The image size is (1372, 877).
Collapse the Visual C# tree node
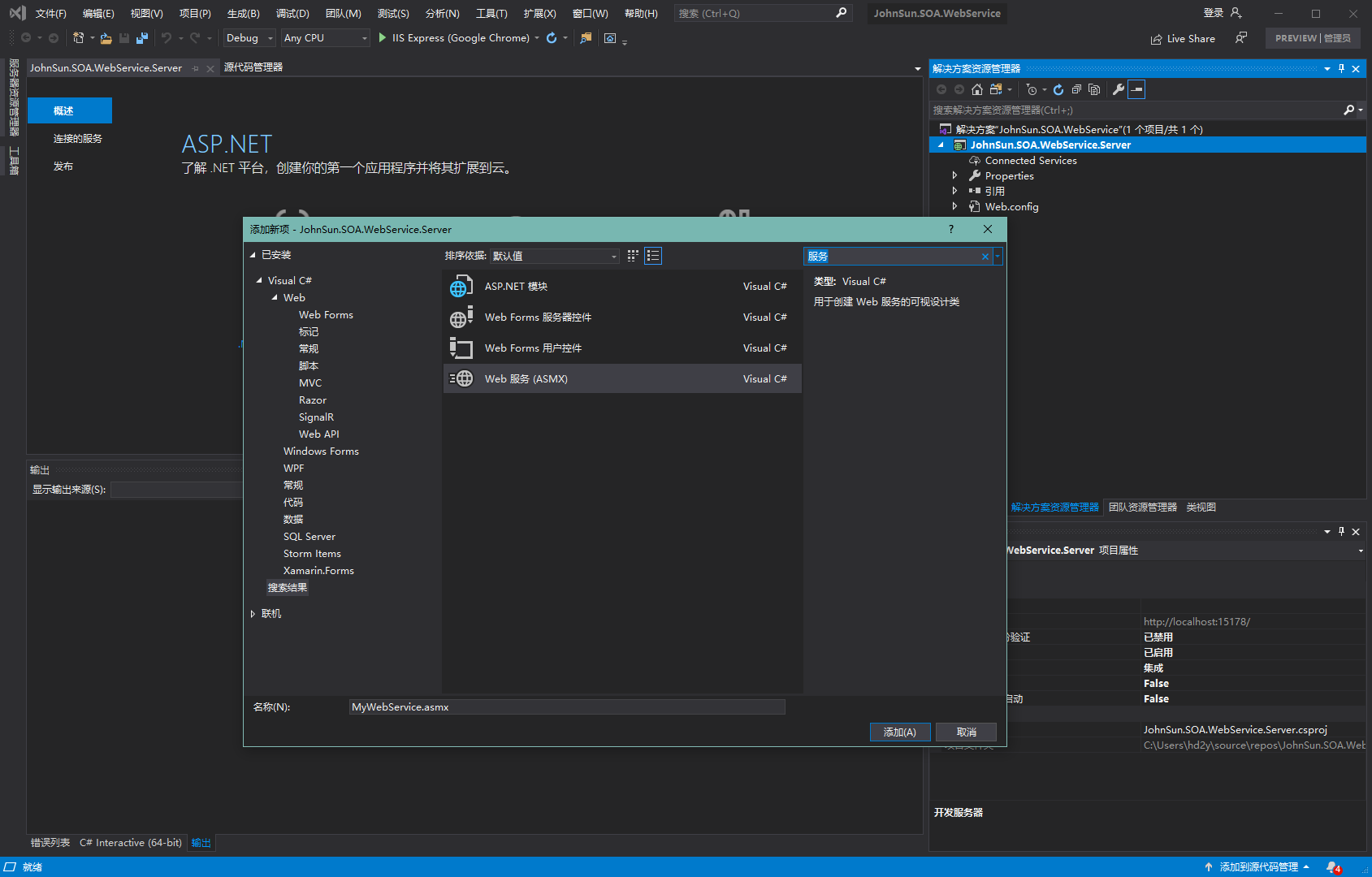click(259, 280)
